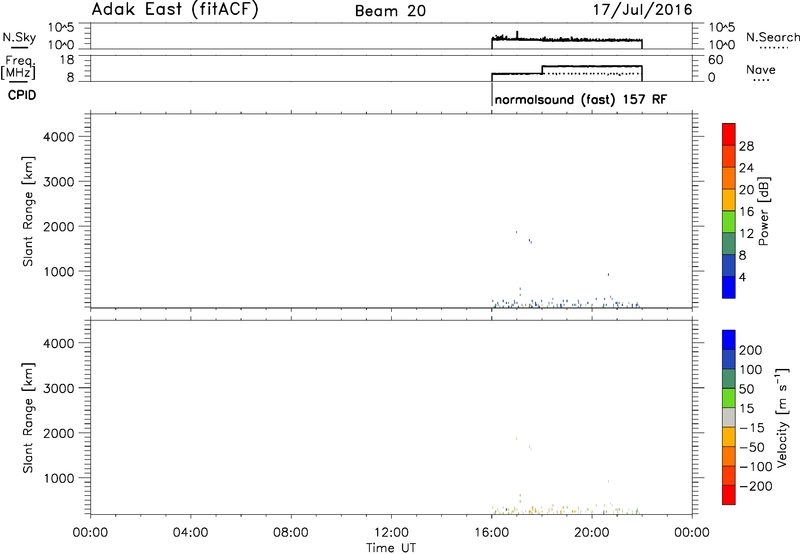
Task: Click the '200' label on the velocity colorbar
Action: click(751, 350)
